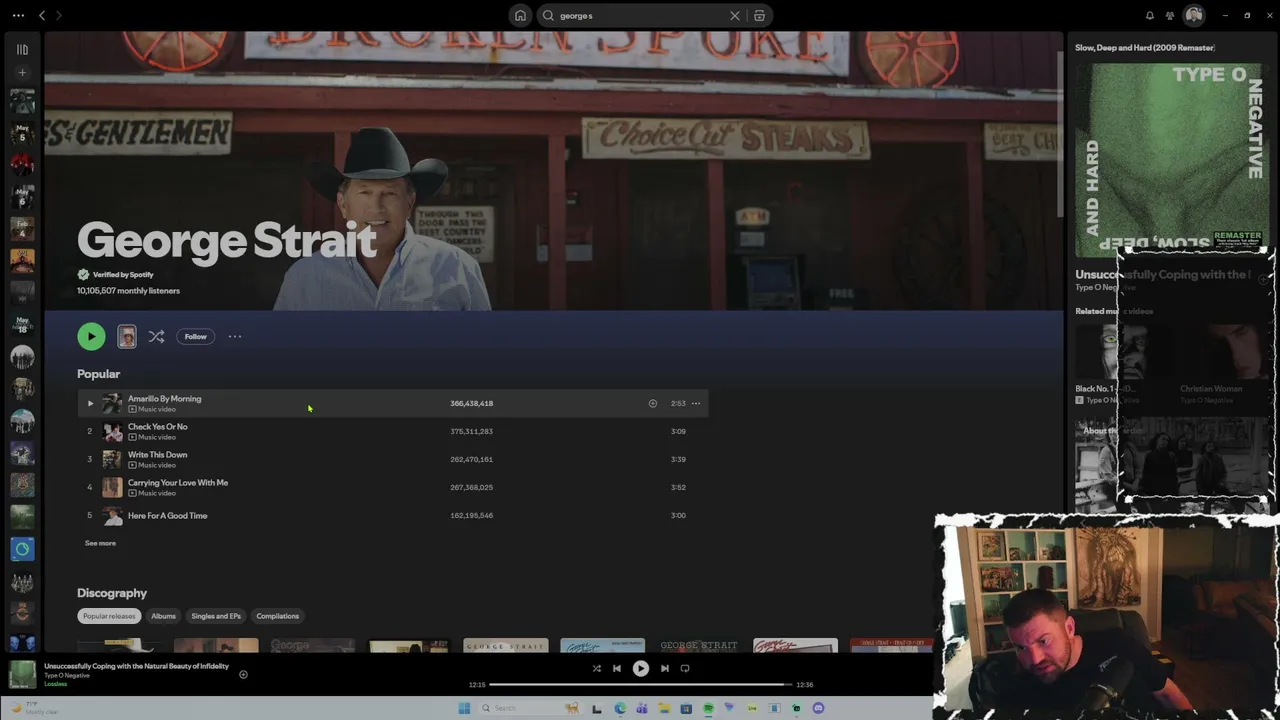Screen dimensions: 1280x720
Task: Click the now-playing album art in player bar
Action: point(22,674)
